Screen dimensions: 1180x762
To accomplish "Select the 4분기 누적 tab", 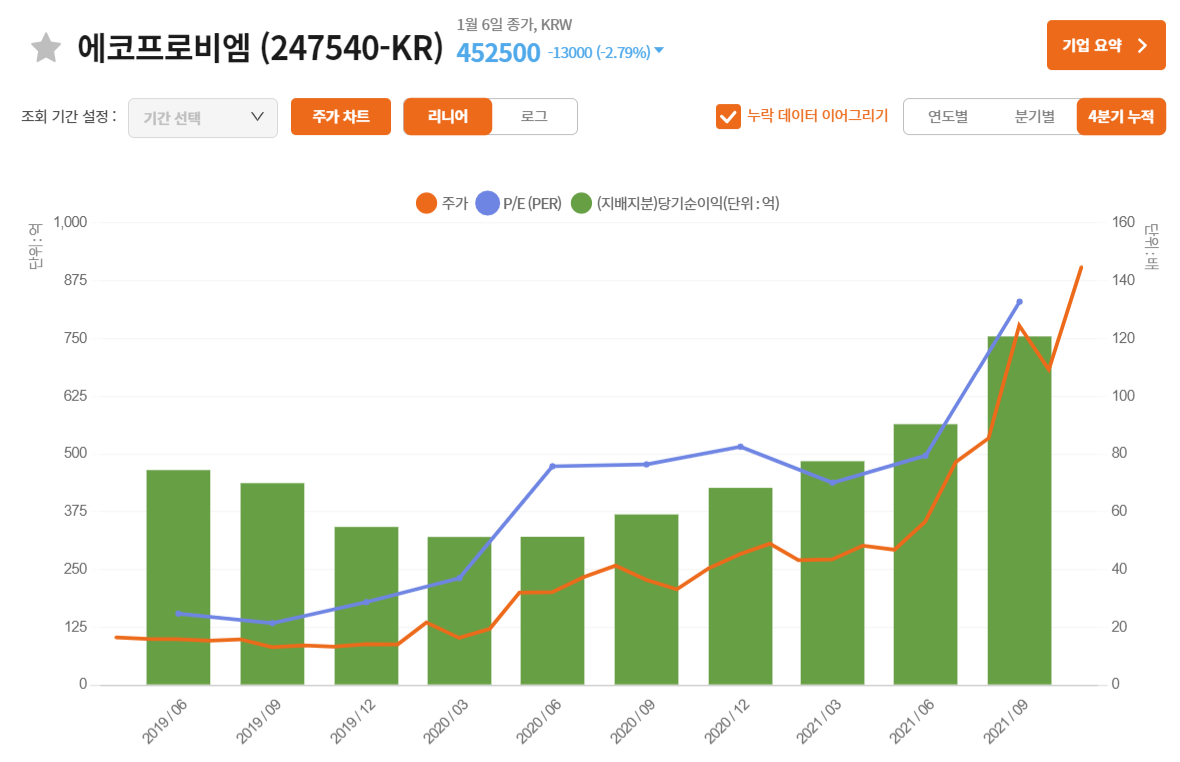I will pyautogui.click(x=1121, y=117).
